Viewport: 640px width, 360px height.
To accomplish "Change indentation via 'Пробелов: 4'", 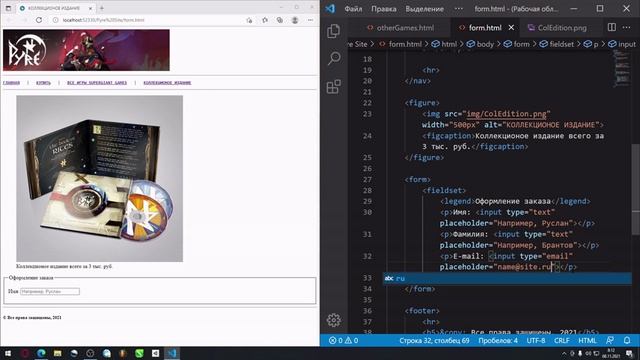I will point(498,340).
